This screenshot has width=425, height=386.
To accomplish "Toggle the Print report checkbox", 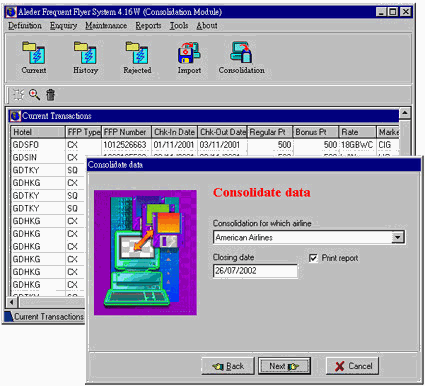I will tap(313, 258).
